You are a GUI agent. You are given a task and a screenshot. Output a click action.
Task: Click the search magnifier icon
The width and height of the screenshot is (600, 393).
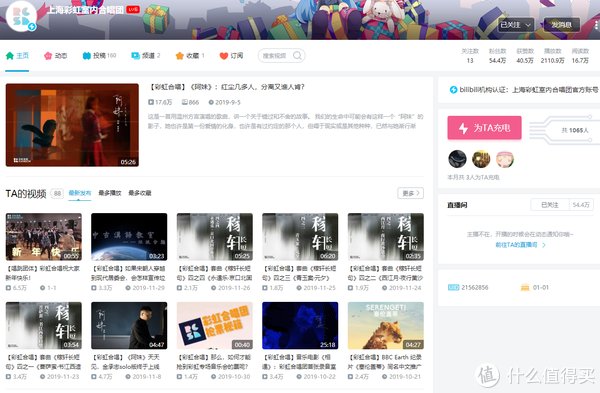pos(297,56)
